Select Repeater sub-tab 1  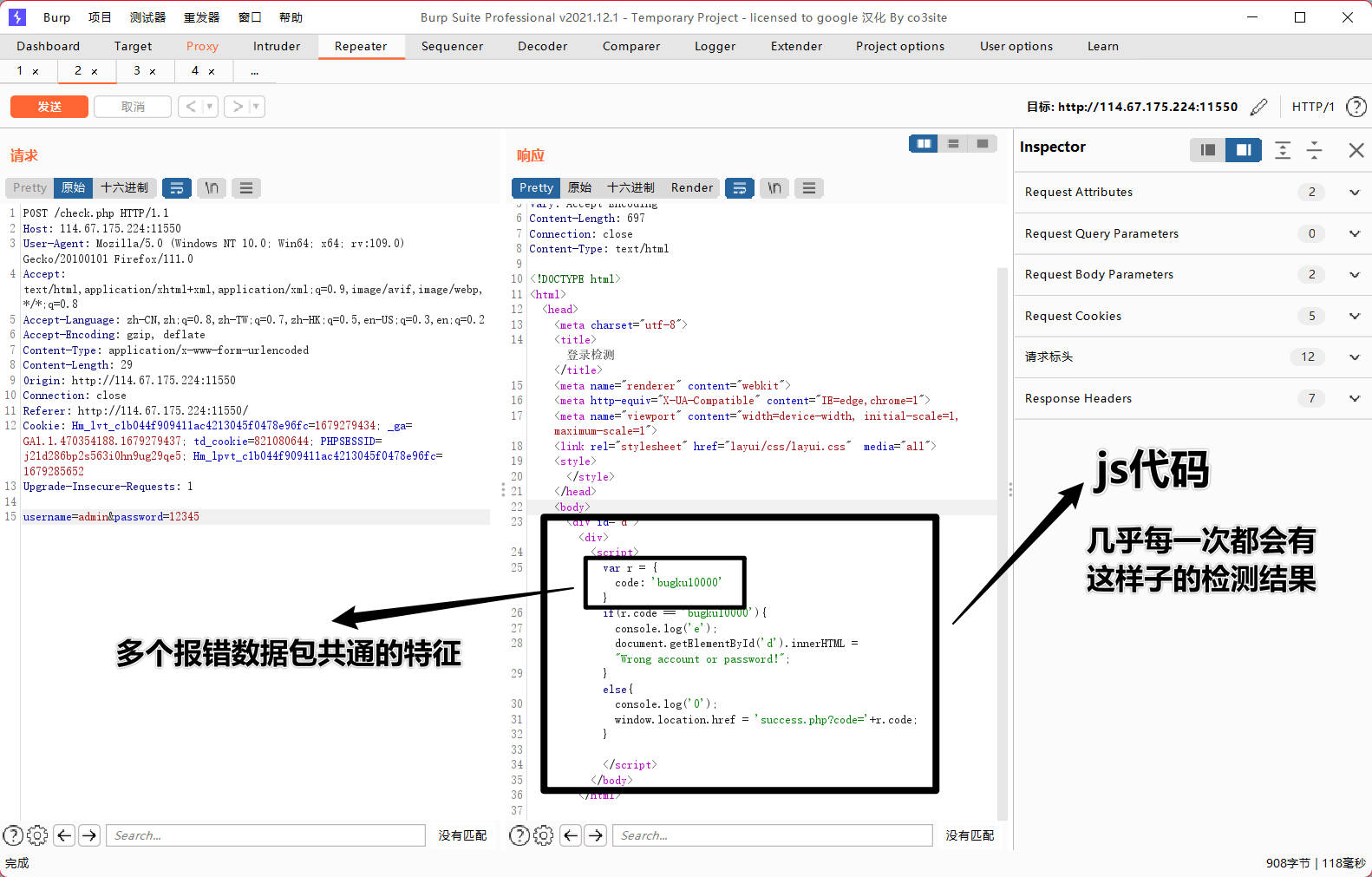coord(19,70)
